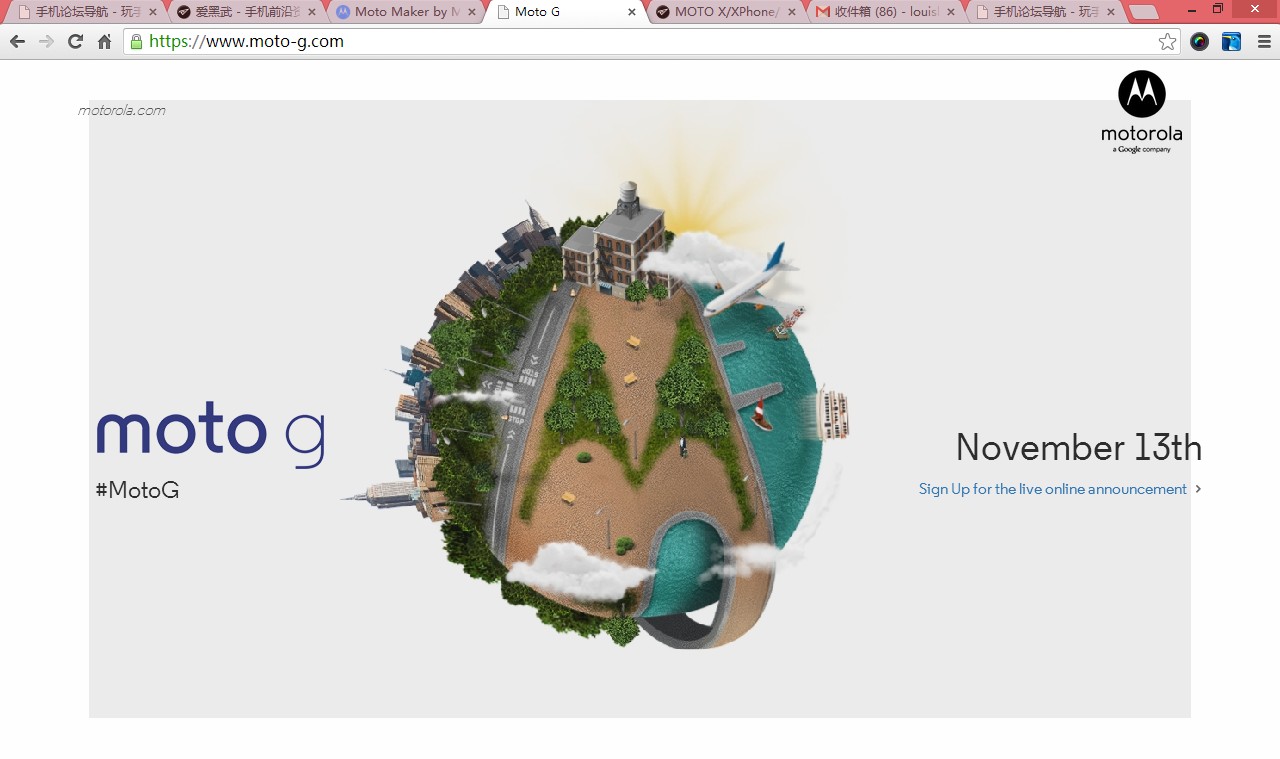Open the round dark extension icon
1280x759 pixels.
pyautogui.click(x=1199, y=42)
